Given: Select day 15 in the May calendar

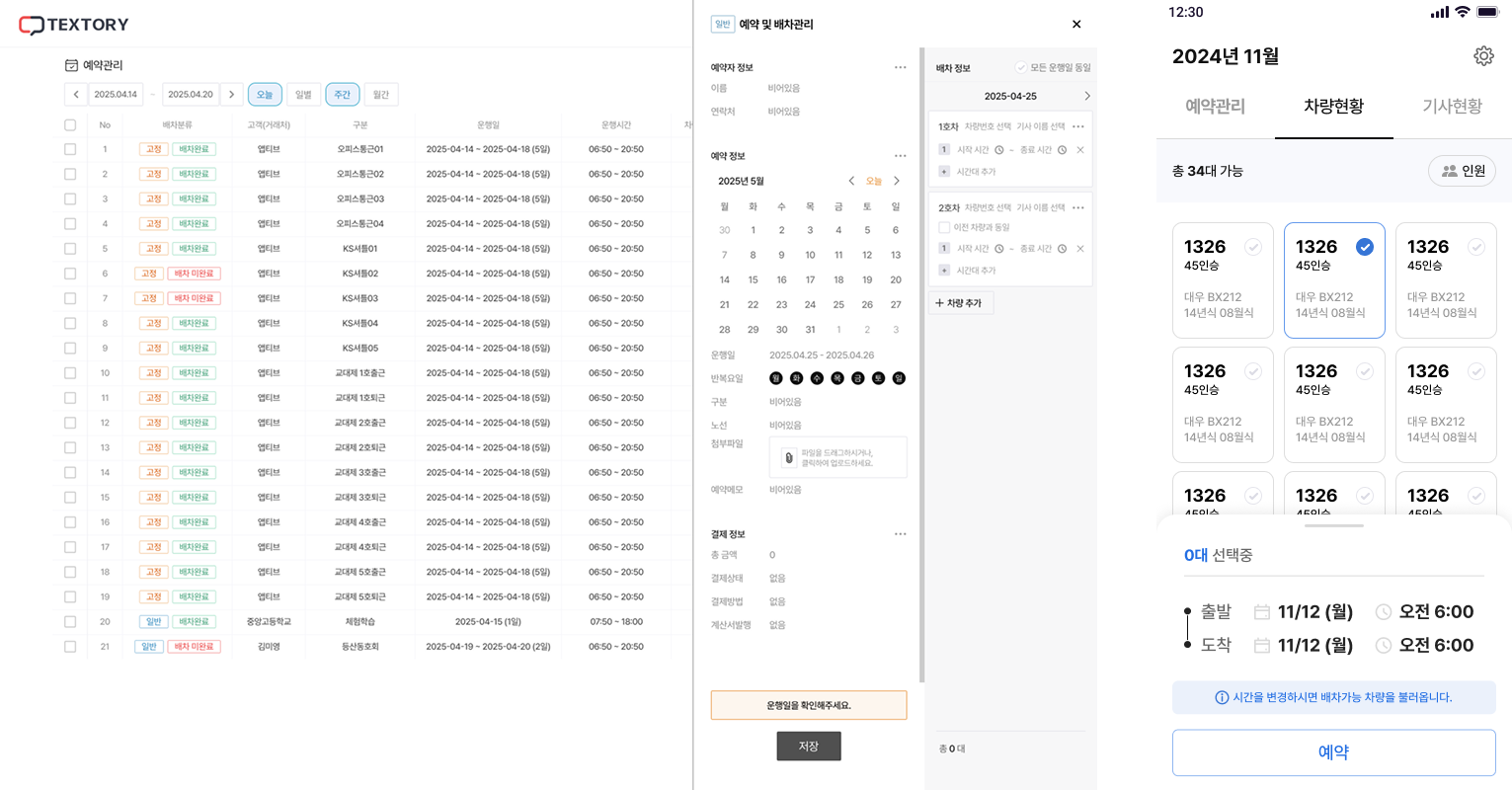Looking at the screenshot, I should (753, 279).
